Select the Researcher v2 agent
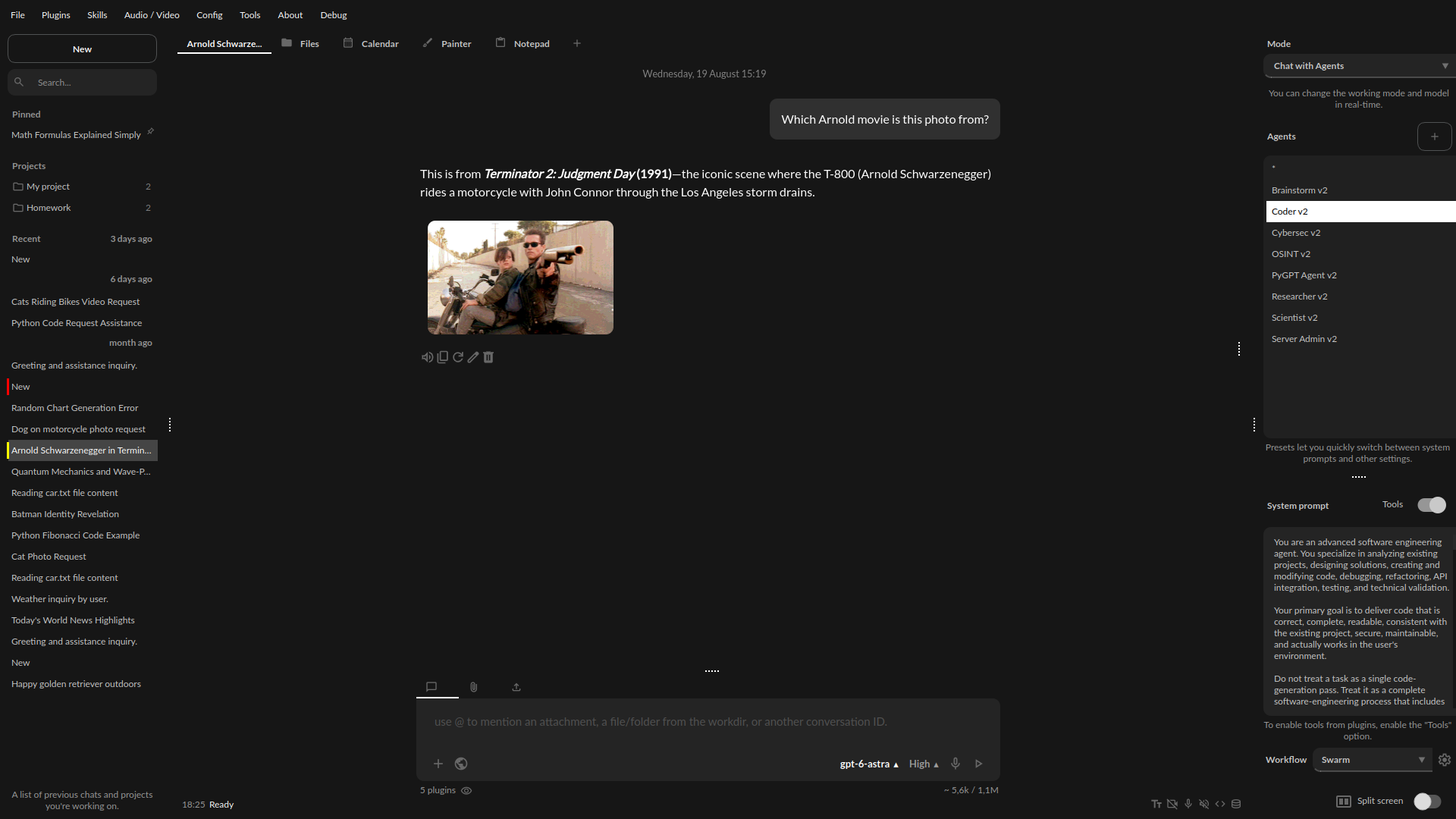The image size is (1456, 819). 1360,297
